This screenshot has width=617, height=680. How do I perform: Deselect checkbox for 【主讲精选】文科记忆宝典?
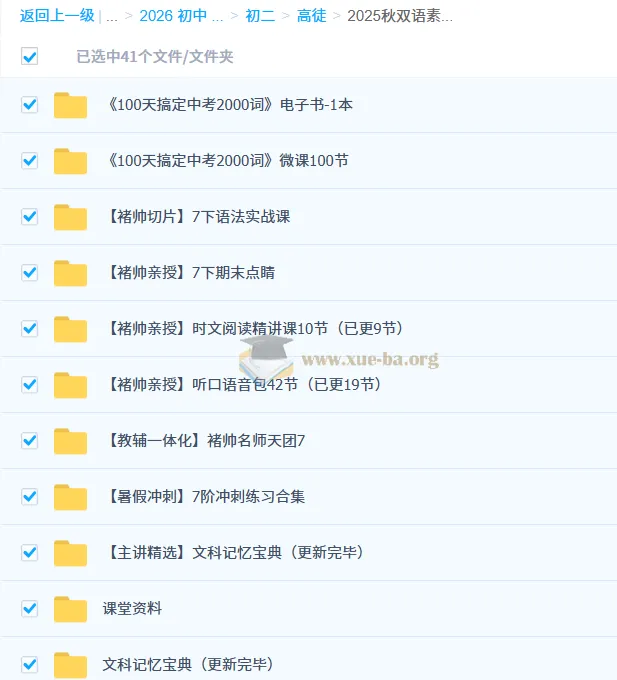click(30, 553)
